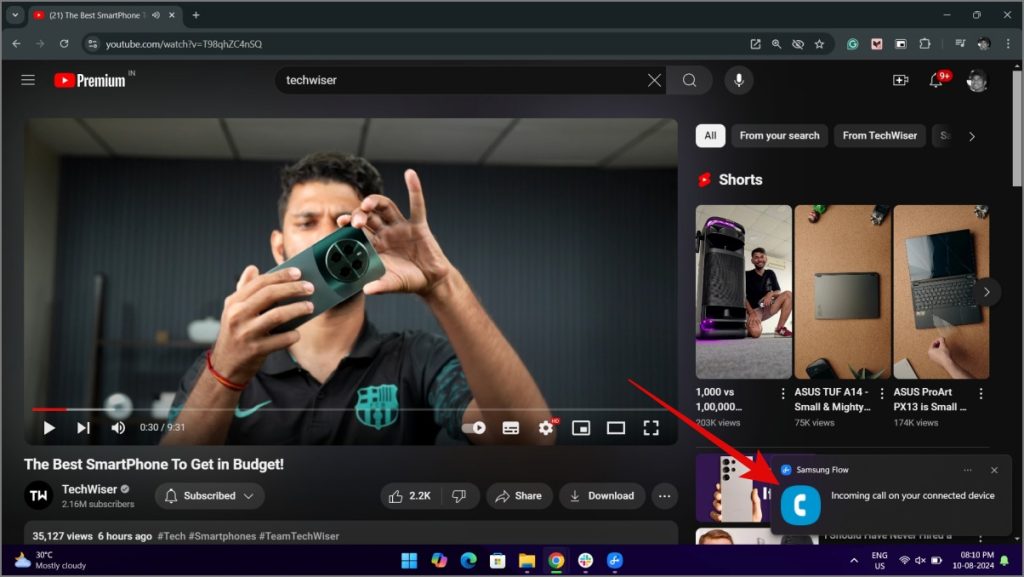
Task: Enable theater mode view
Action: (x=616, y=428)
